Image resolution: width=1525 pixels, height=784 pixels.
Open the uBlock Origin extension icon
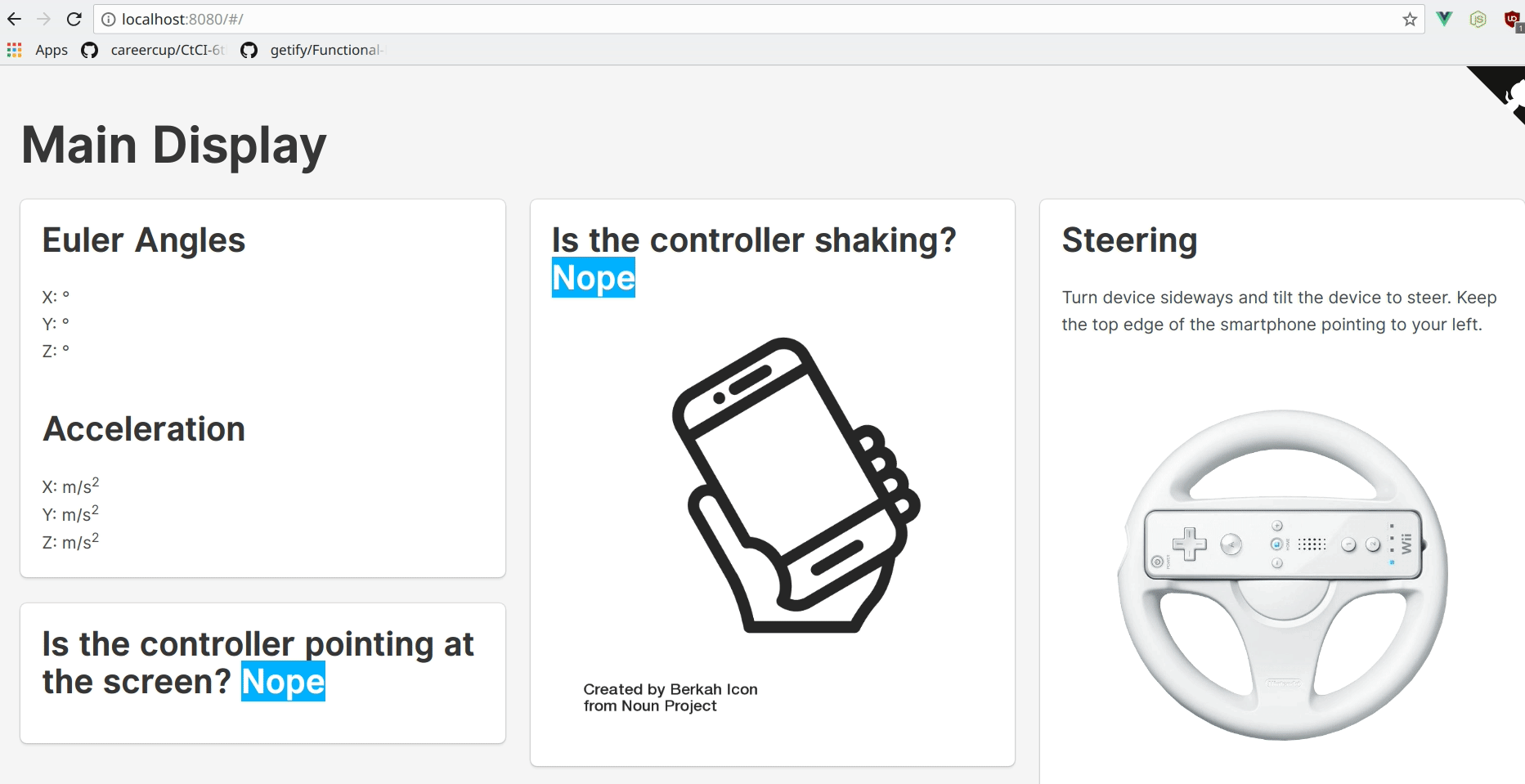pyautogui.click(x=1513, y=20)
